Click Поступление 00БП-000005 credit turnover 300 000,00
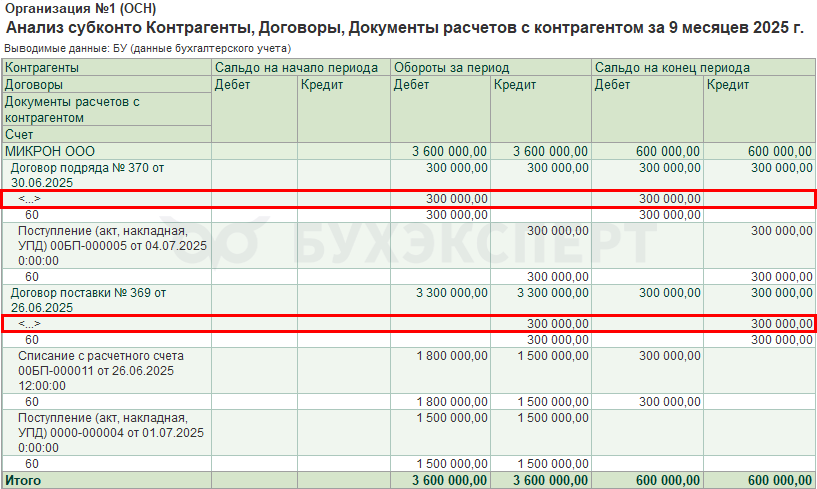Image resolution: width=817 pixels, height=489 pixels. [558, 230]
